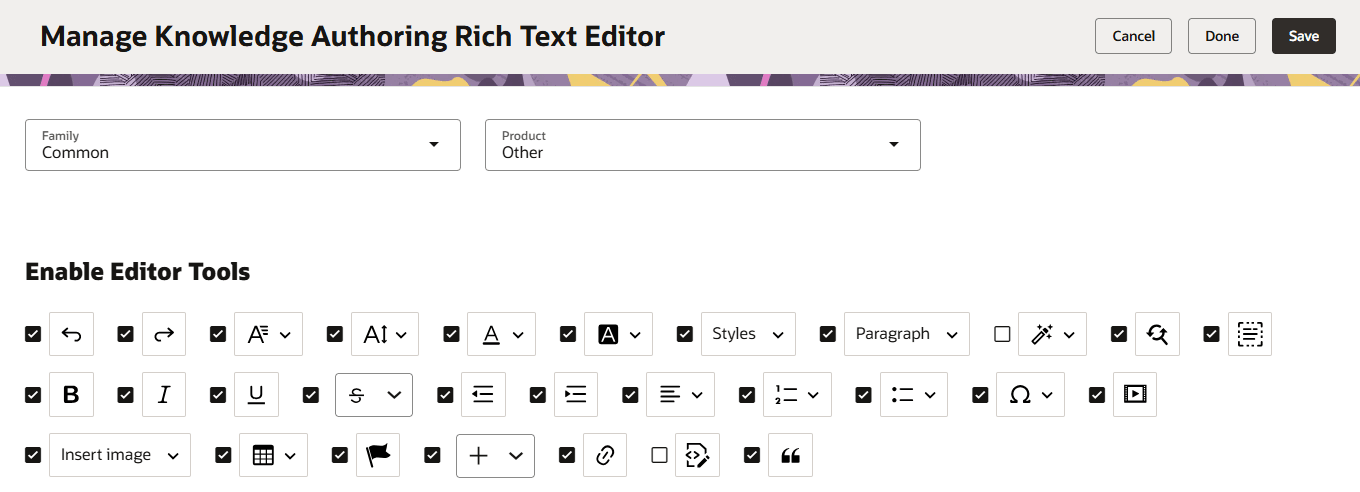Click the Underline tool icon
This screenshot has width=1360, height=492.
256,394
